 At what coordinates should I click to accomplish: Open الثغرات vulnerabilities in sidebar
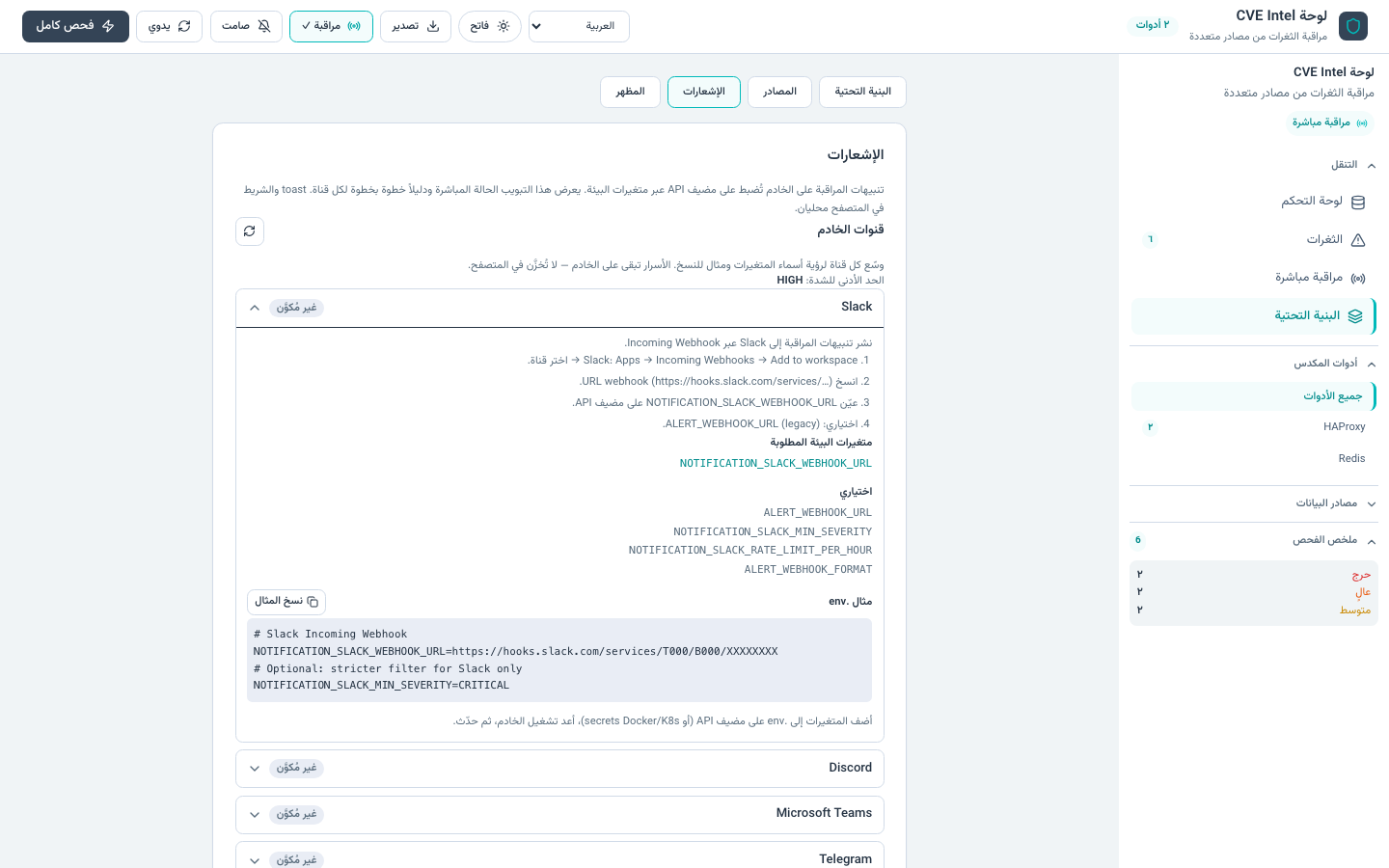click(x=1254, y=240)
